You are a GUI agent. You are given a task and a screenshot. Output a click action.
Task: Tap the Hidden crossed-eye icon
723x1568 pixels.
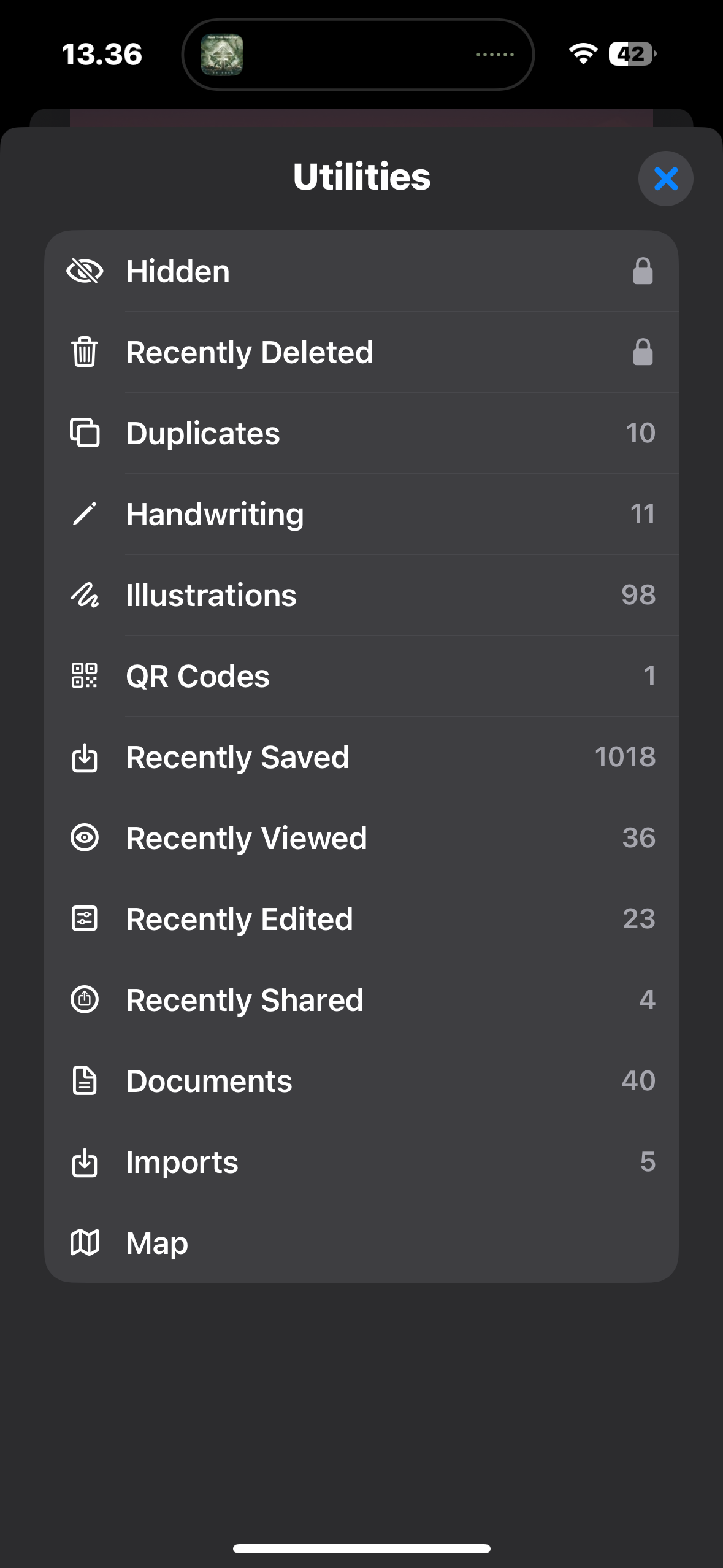pyautogui.click(x=85, y=271)
